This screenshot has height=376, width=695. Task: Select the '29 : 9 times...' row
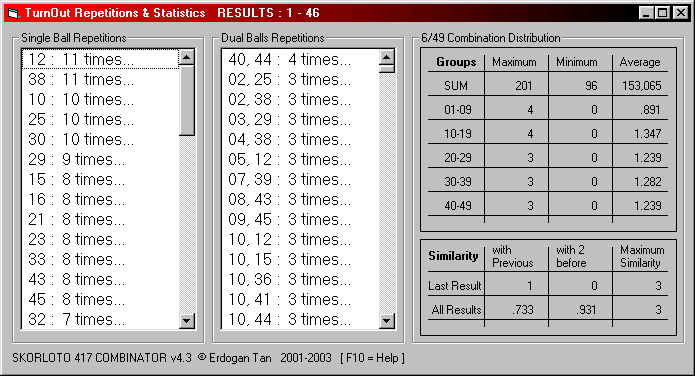pos(100,159)
